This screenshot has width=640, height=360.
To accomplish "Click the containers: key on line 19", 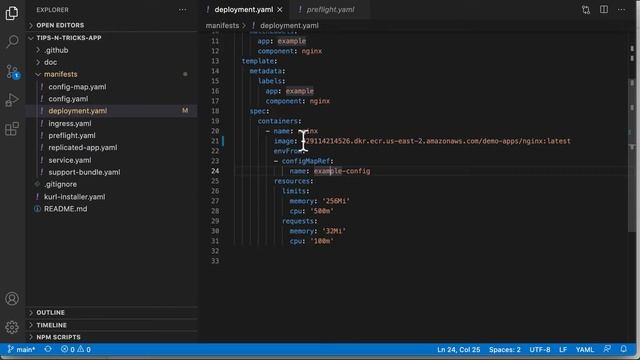I will [280, 121].
